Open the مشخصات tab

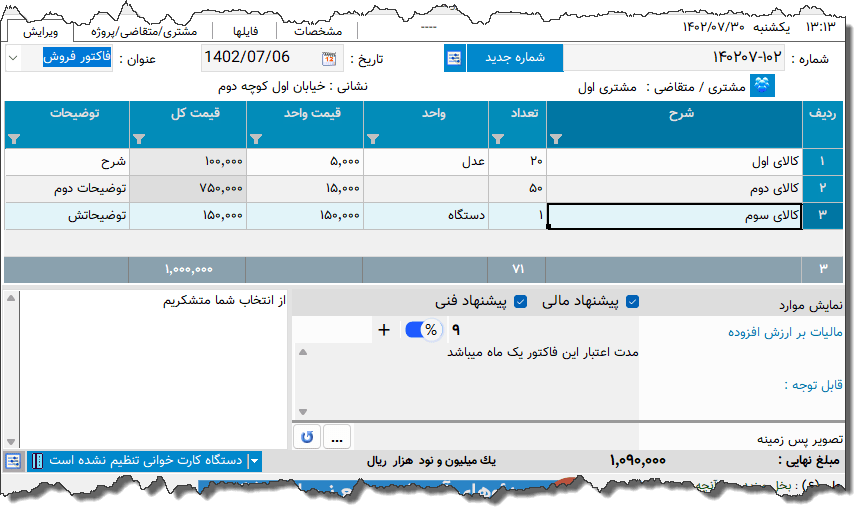click(x=318, y=32)
